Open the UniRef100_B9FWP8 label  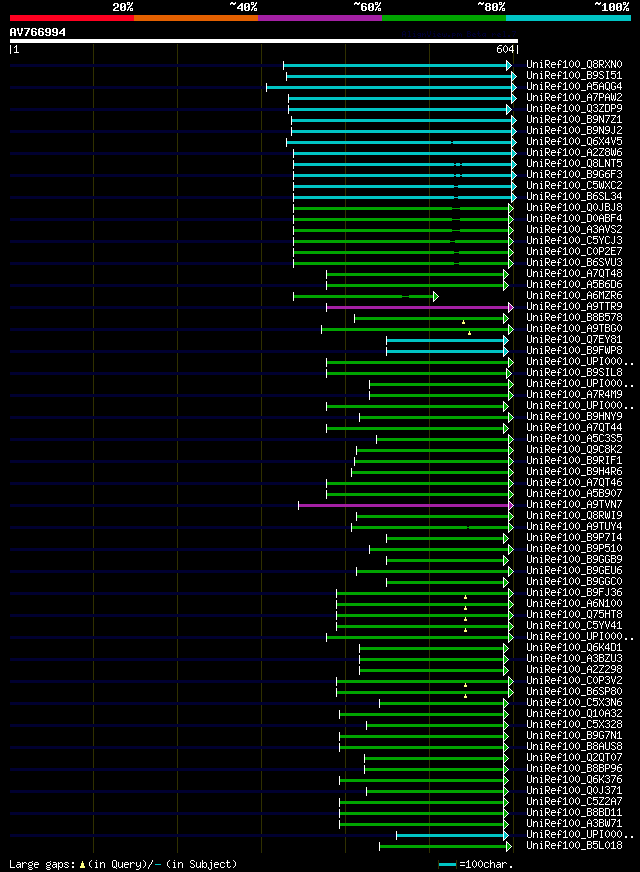(574, 351)
